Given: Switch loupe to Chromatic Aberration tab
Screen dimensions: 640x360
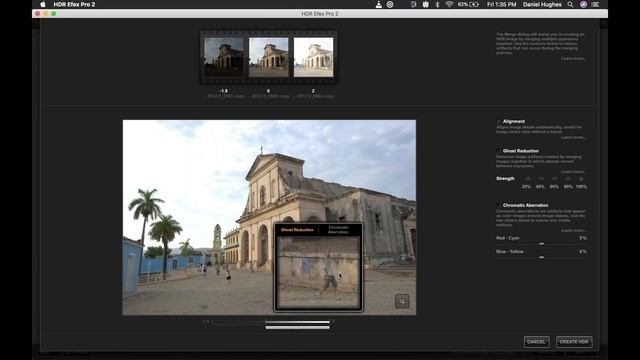Looking at the screenshot, I should pyautogui.click(x=338, y=230).
